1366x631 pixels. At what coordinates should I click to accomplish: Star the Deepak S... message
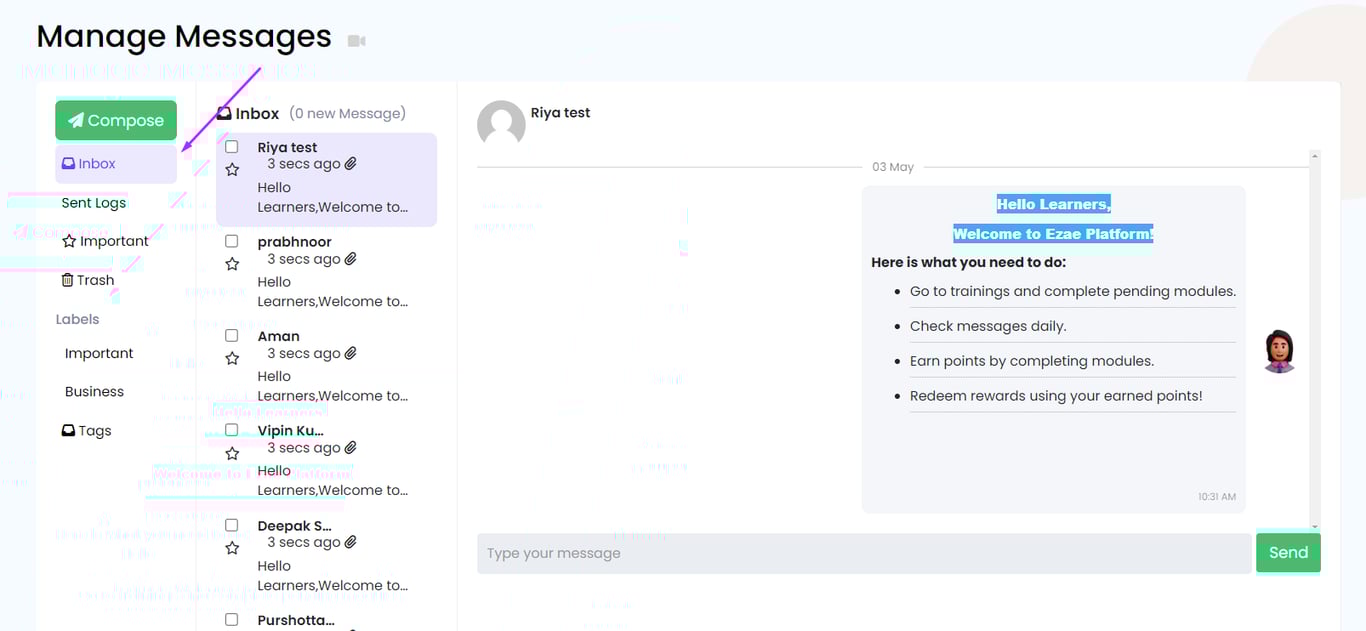pyautogui.click(x=232, y=548)
